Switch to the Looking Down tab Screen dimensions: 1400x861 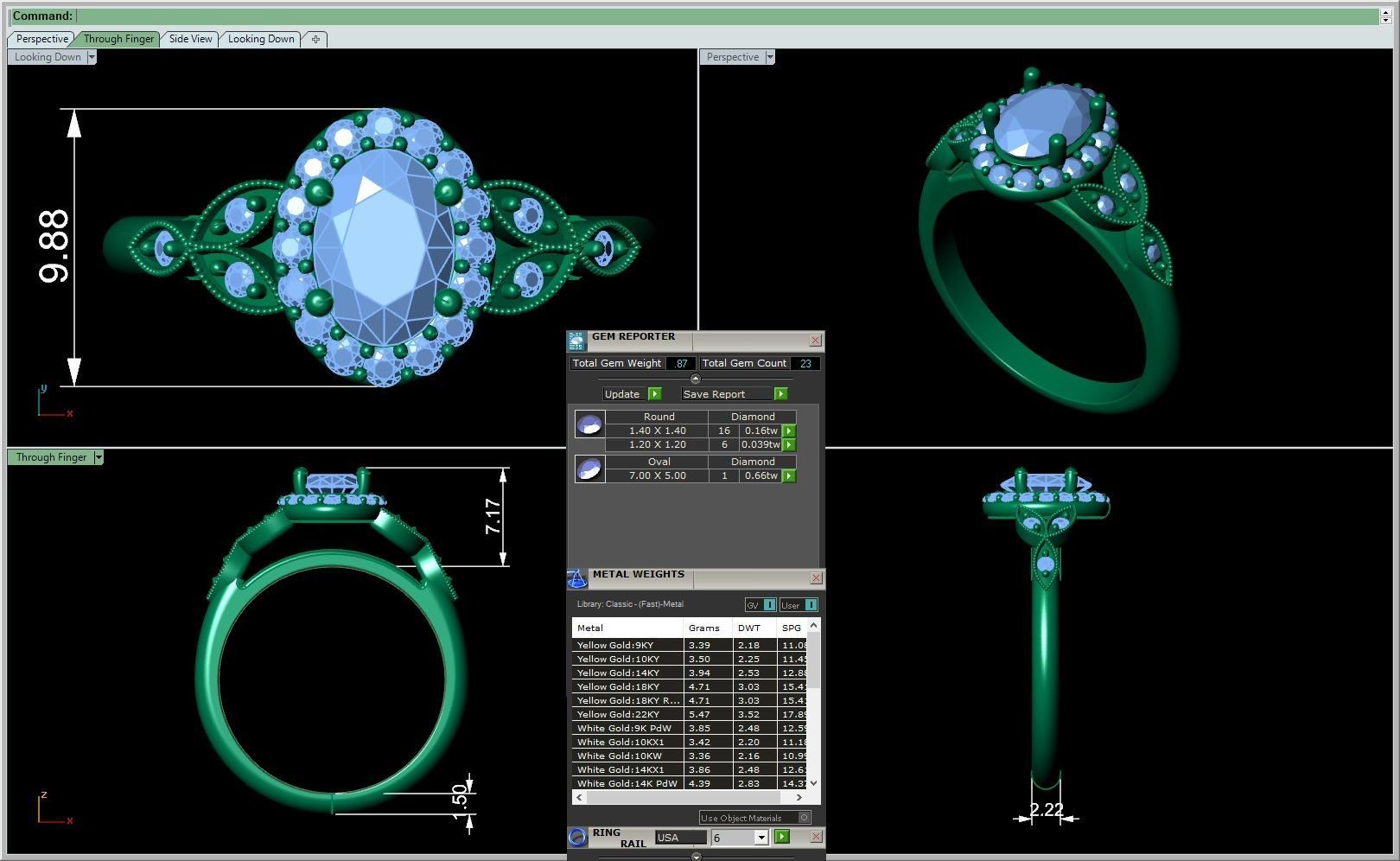coord(261,39)
